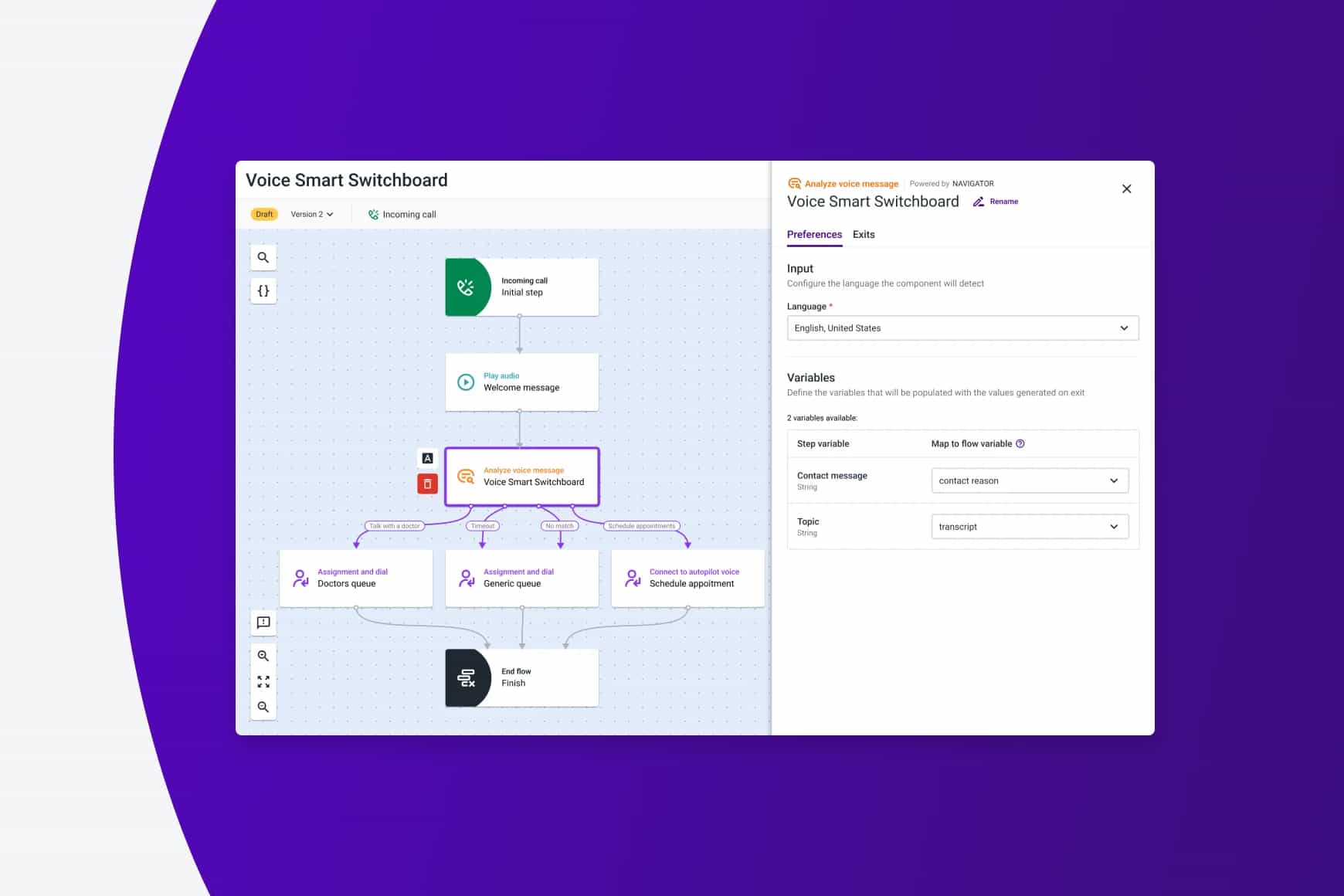This screenshot has height=896, width=1344.
Task: Select the End flow Finish node icon
Action: tap(467, 677)
